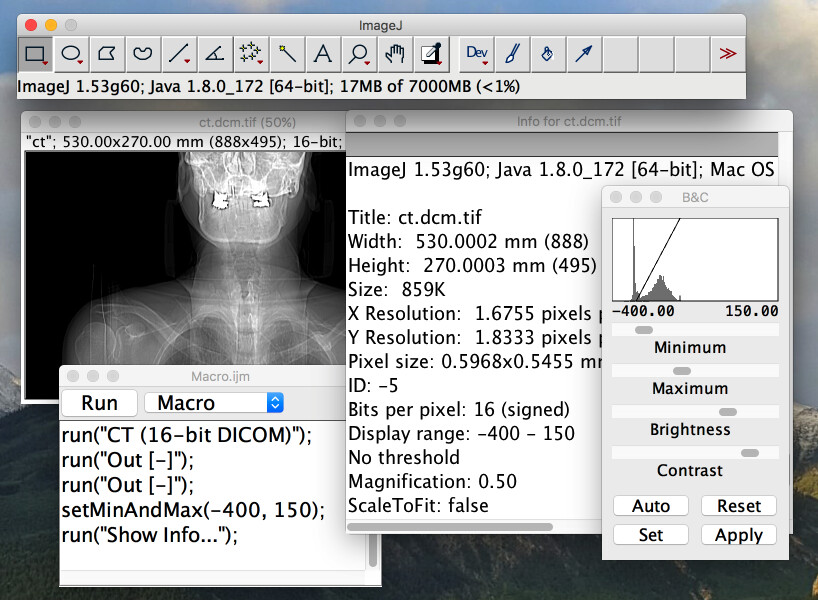Choose the freehand selection tool

[x=143, y=54]
